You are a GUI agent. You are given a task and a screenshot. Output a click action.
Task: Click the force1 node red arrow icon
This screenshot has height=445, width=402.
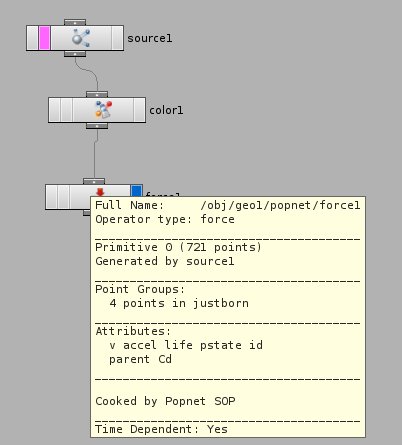pos(100,192)
